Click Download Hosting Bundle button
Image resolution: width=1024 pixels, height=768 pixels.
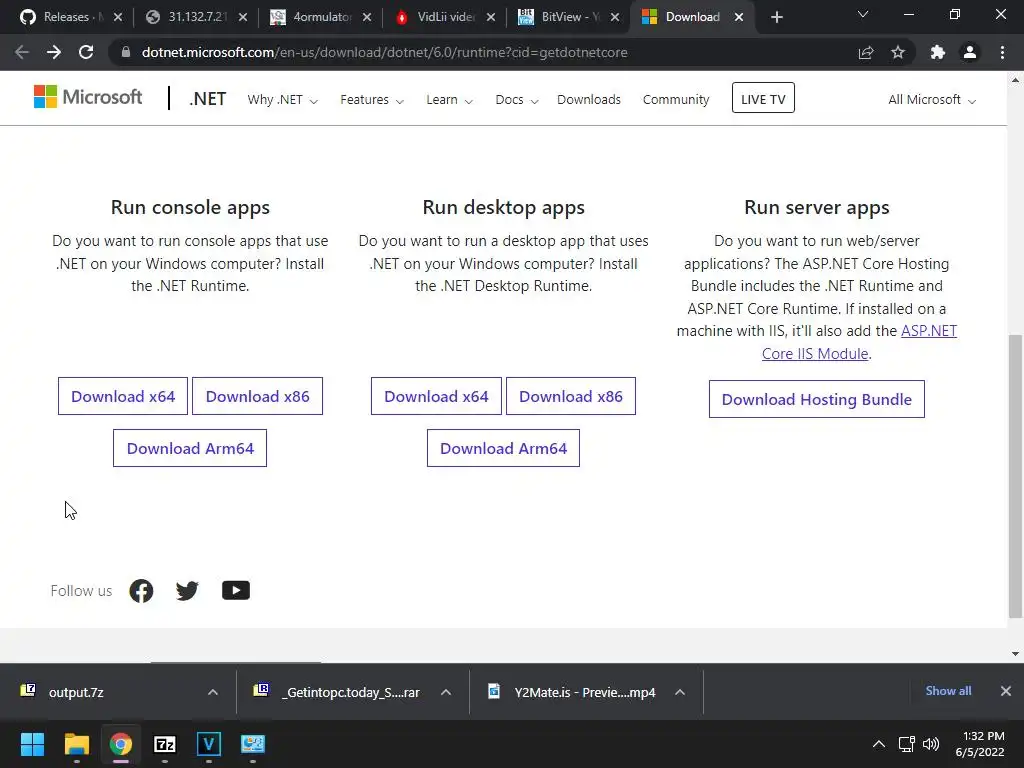tap(816, 399)
